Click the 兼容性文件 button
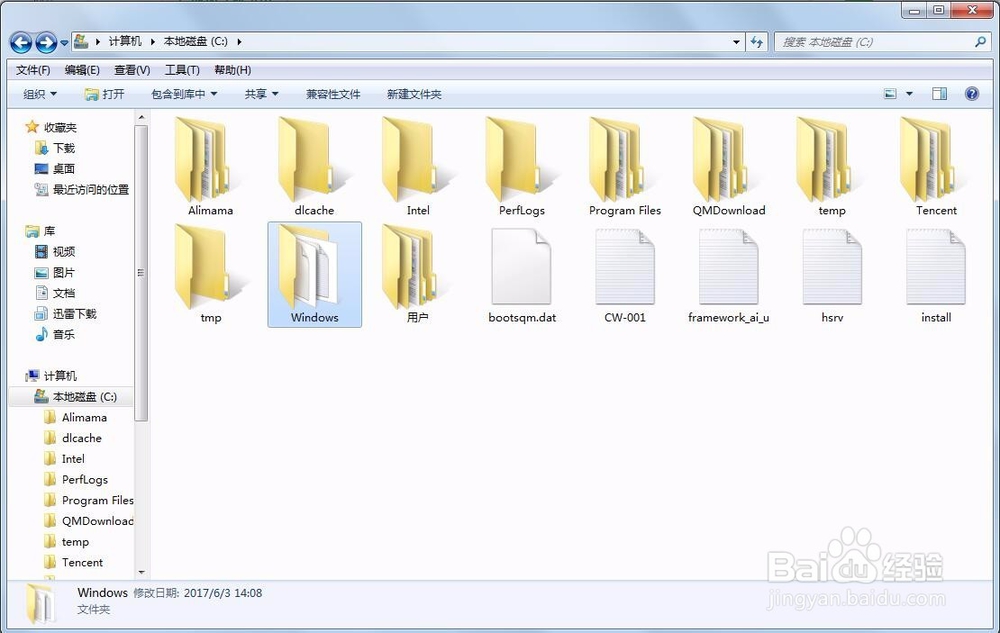The height and width of the screenshot is (633, 1000). pyautogui.click(x=333, y=94)
